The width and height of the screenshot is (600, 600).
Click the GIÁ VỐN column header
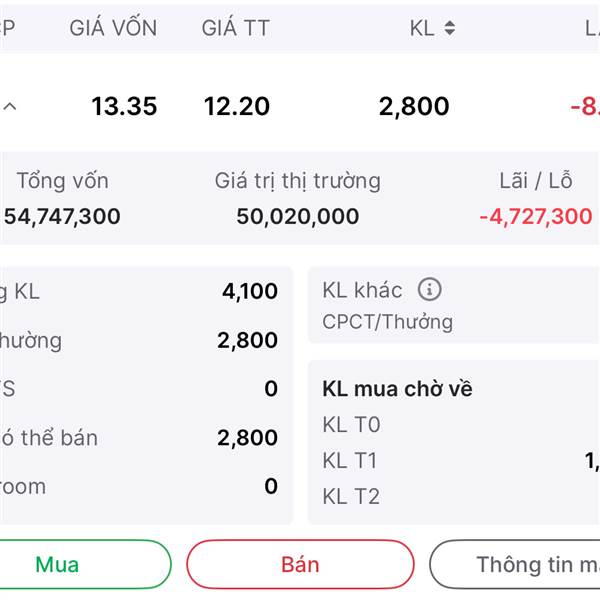click(x=113, y=28)
